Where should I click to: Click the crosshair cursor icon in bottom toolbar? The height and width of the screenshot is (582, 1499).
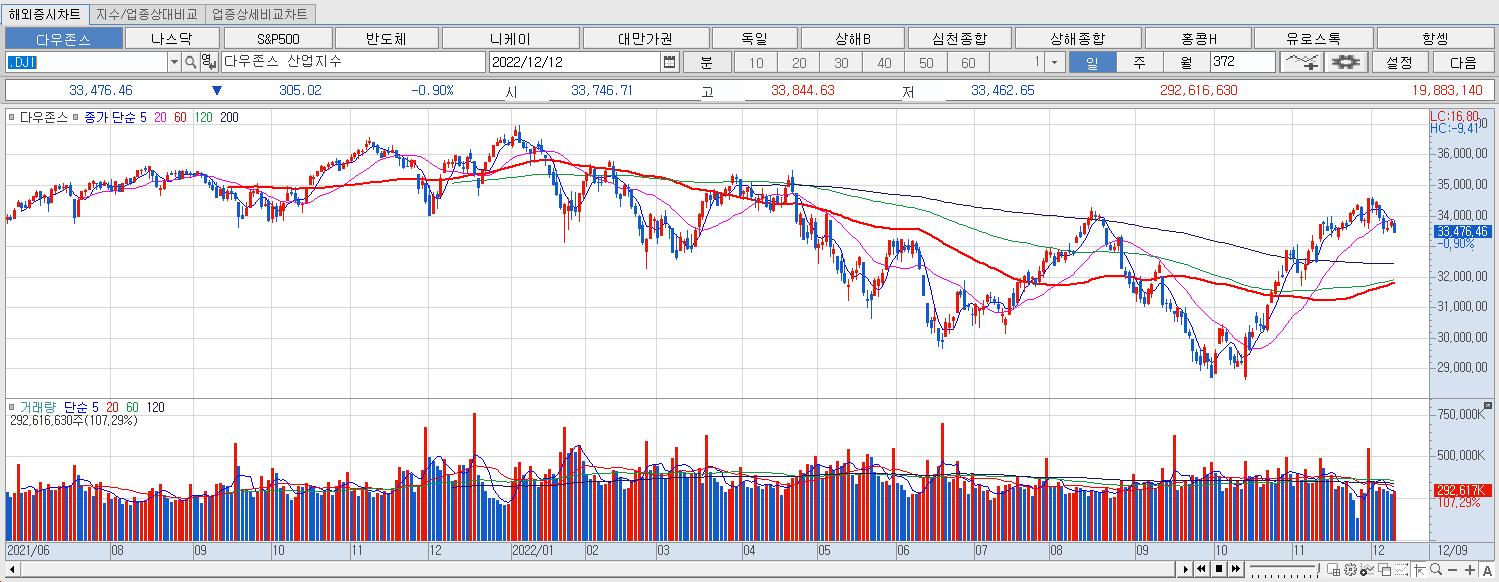[1420, 570]
